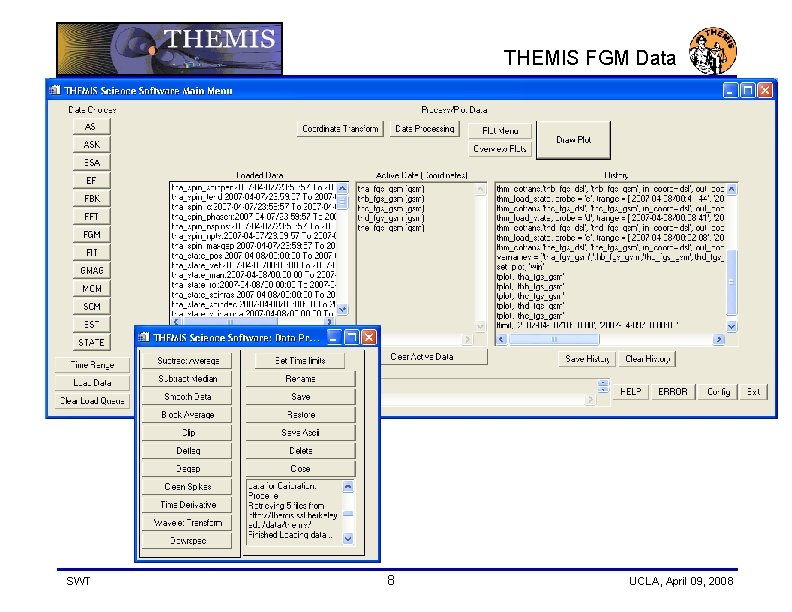Image resolution: width=792 pixels, height=612 pixels.
Task: Click the Deflag button
Action: pyautogui.click(x=187, y=450)
